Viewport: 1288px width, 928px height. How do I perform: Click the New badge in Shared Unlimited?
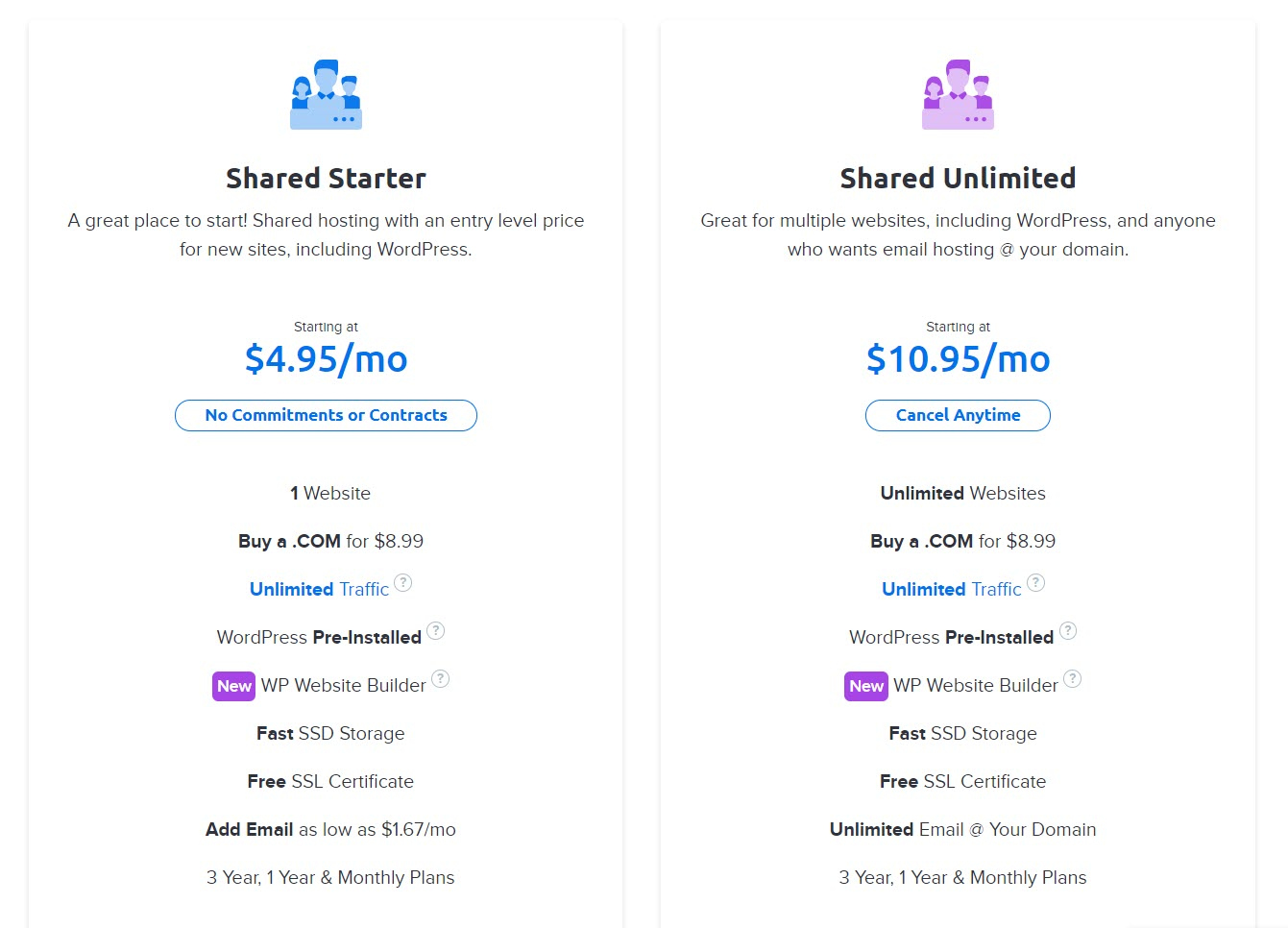(x=865, y=686)
